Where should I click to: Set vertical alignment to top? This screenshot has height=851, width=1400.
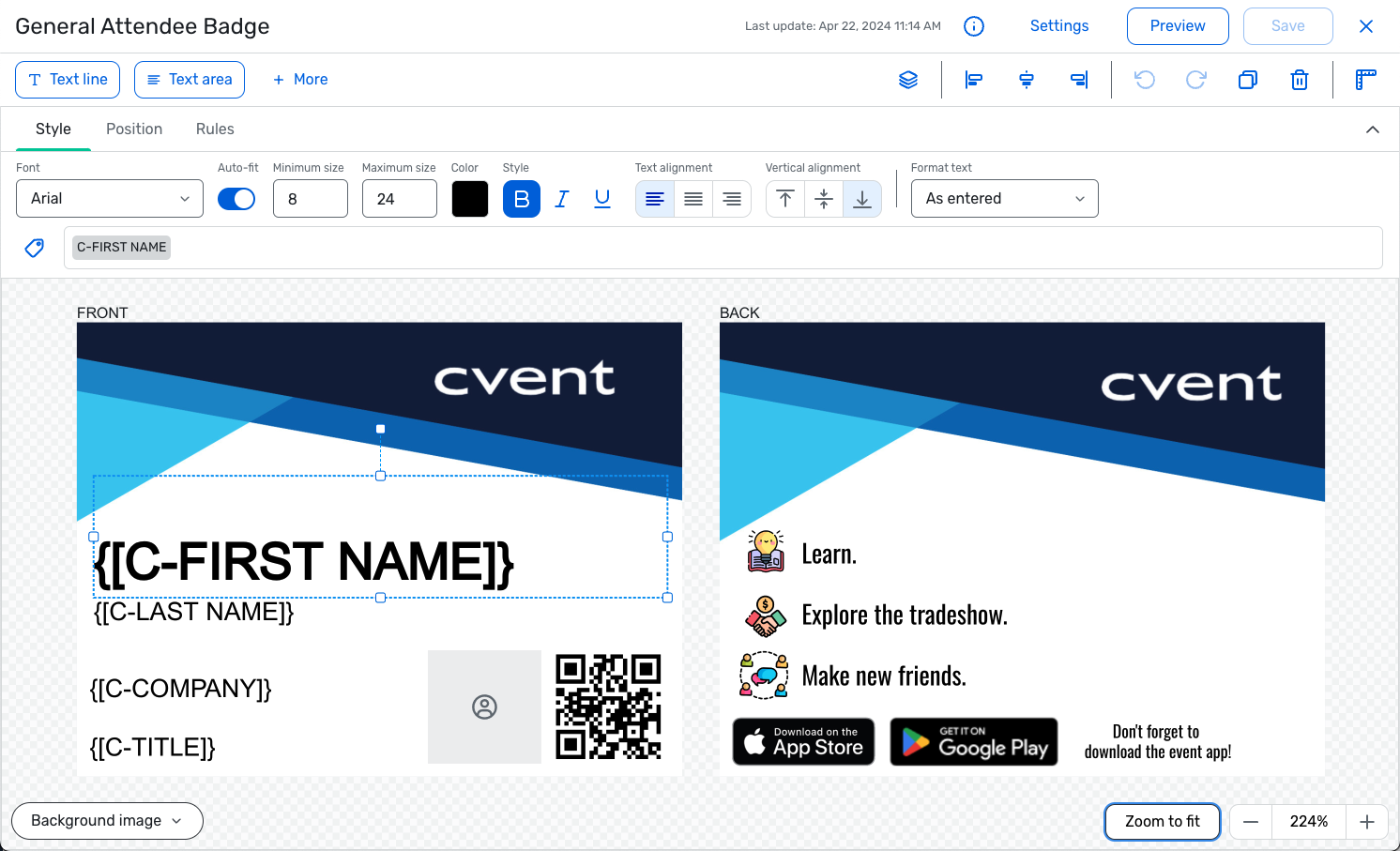[785, 199]
